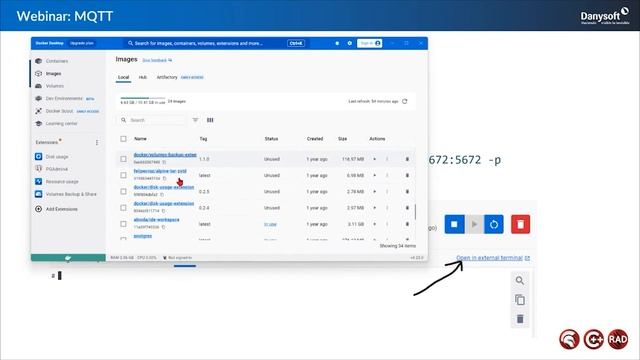Tick the select-all images checkbox
The image size is (640, 360).
click(123, 139)
